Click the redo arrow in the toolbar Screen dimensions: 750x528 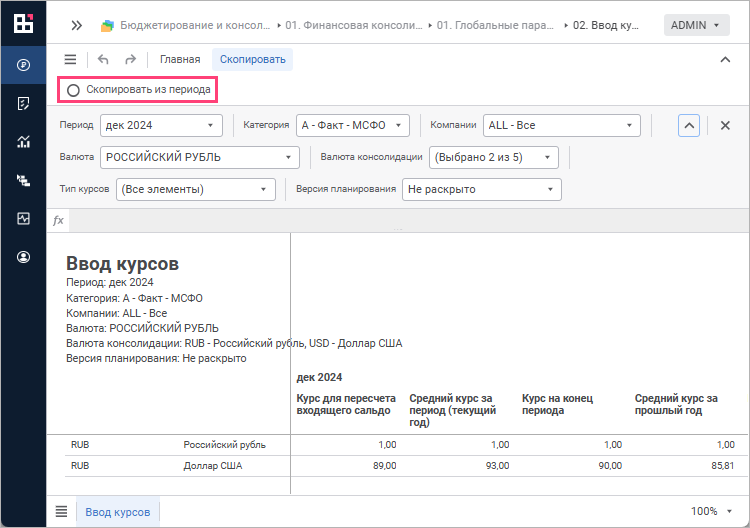pos(130,59)
